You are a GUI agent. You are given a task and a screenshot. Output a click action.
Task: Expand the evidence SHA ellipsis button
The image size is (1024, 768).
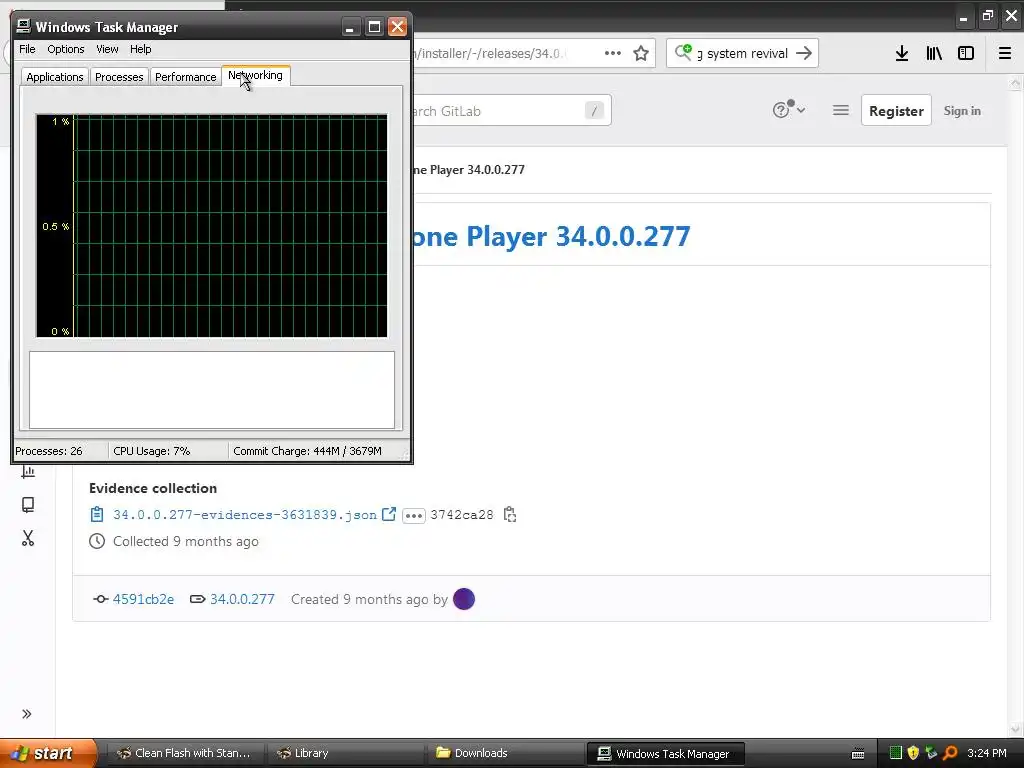(x=413, y=515)
